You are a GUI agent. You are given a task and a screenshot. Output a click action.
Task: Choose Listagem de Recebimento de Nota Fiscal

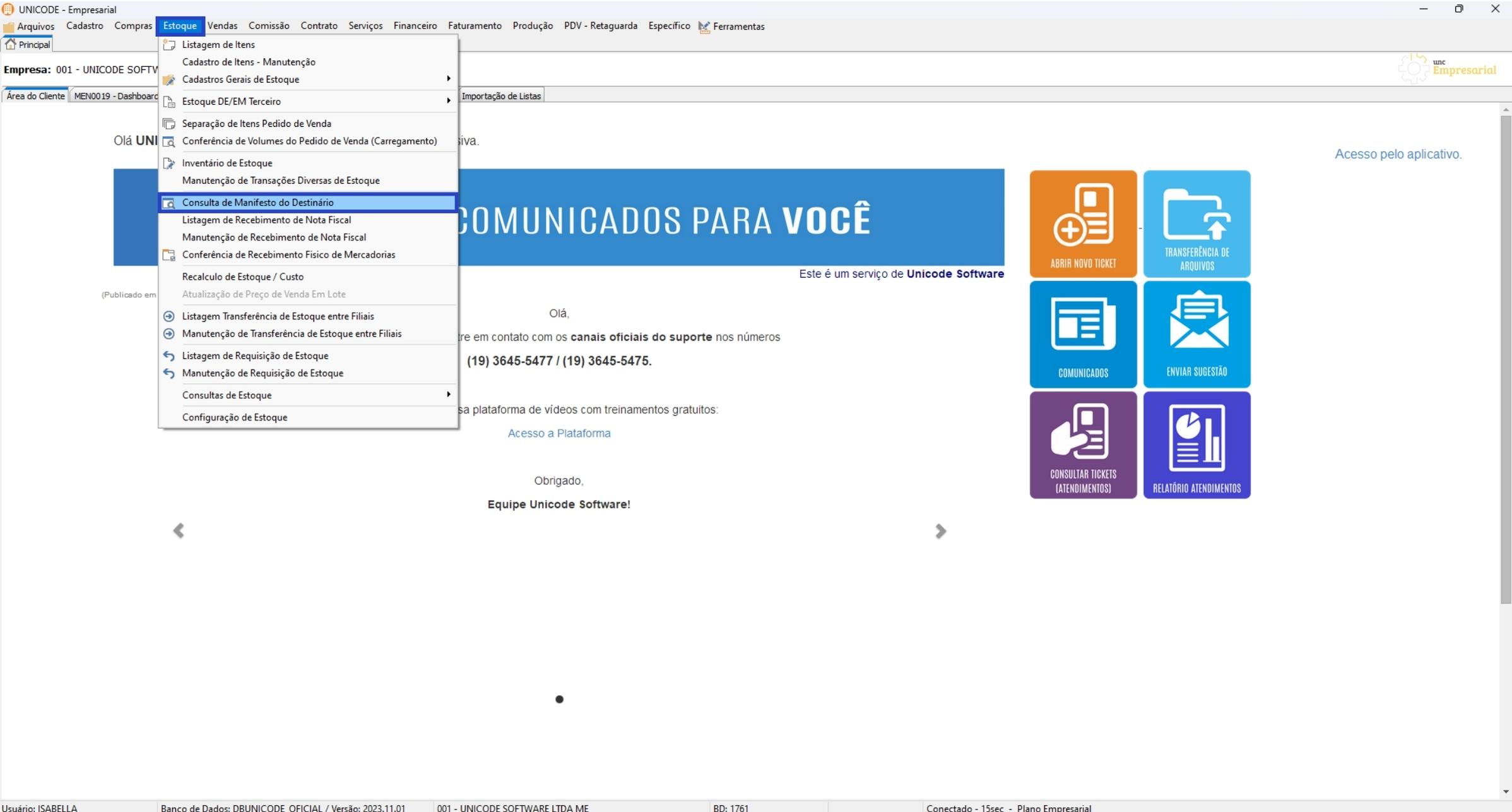pyautogui.click(x=266, y=220)
